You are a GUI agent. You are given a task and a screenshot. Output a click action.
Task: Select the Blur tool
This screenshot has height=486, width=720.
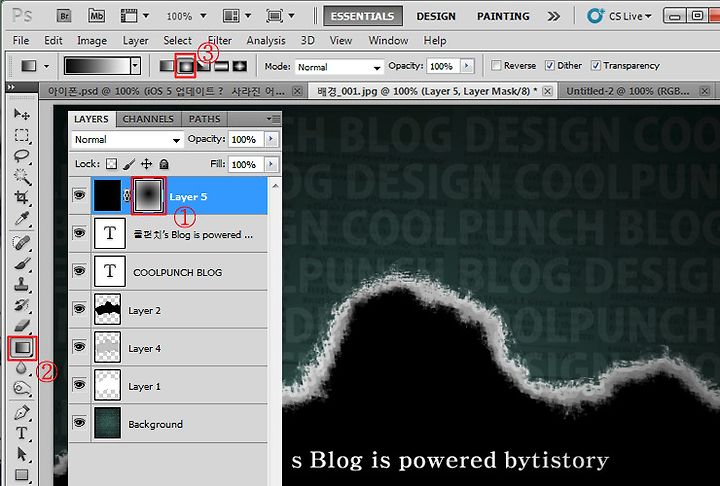(x=21, y=367)
